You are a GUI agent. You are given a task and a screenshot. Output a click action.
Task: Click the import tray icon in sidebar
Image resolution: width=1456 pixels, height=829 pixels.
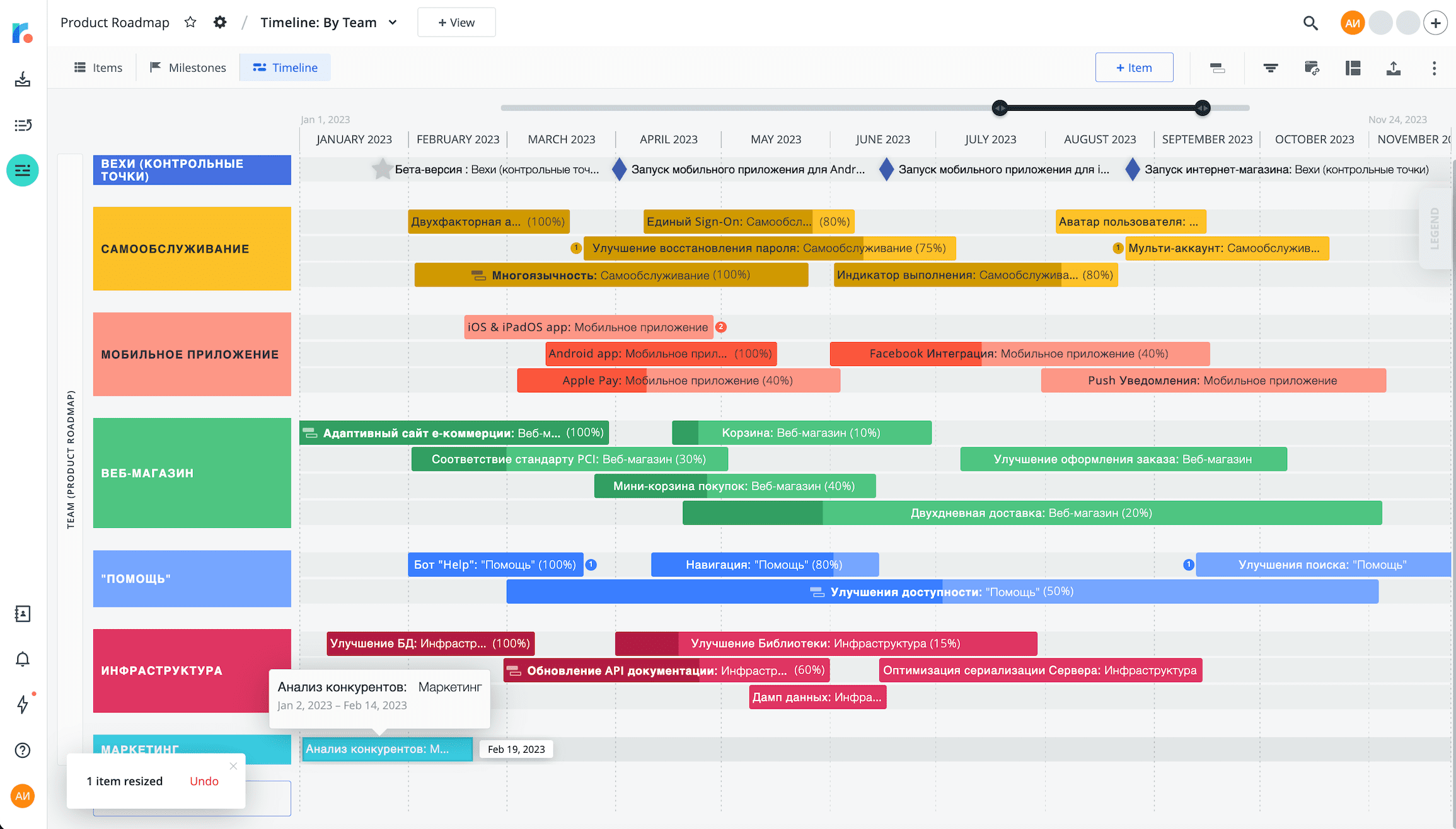click(23, 79)
